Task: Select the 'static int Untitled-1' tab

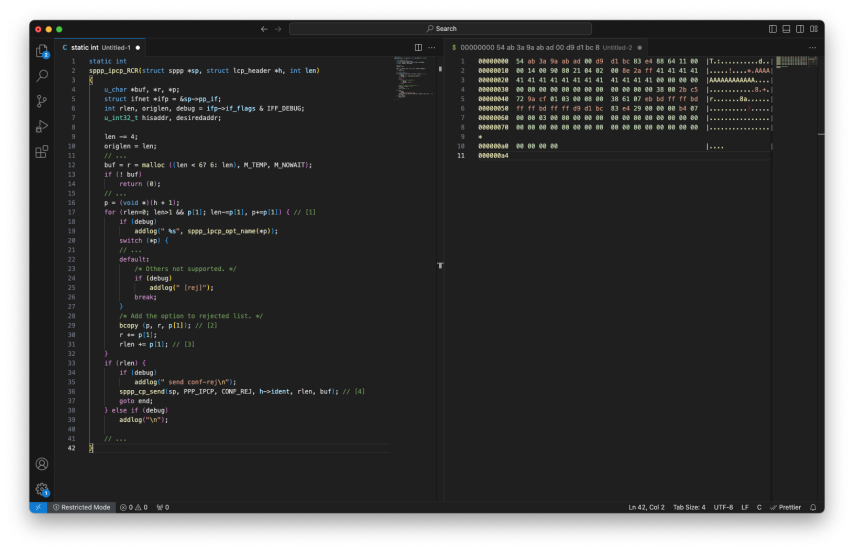Action: 101,47
